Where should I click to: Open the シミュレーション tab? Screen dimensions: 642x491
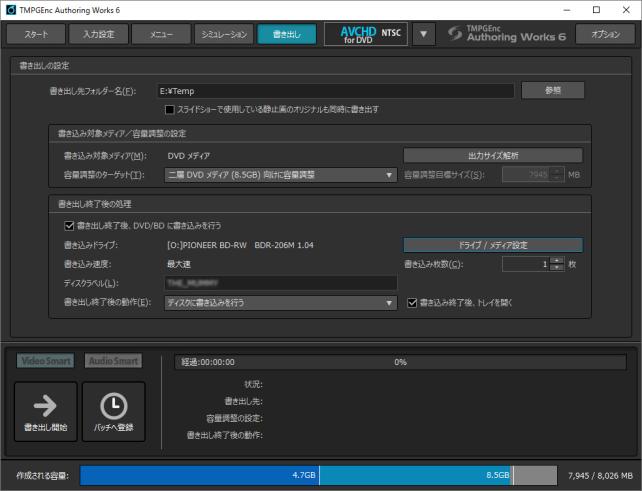[x=224, y=34]
